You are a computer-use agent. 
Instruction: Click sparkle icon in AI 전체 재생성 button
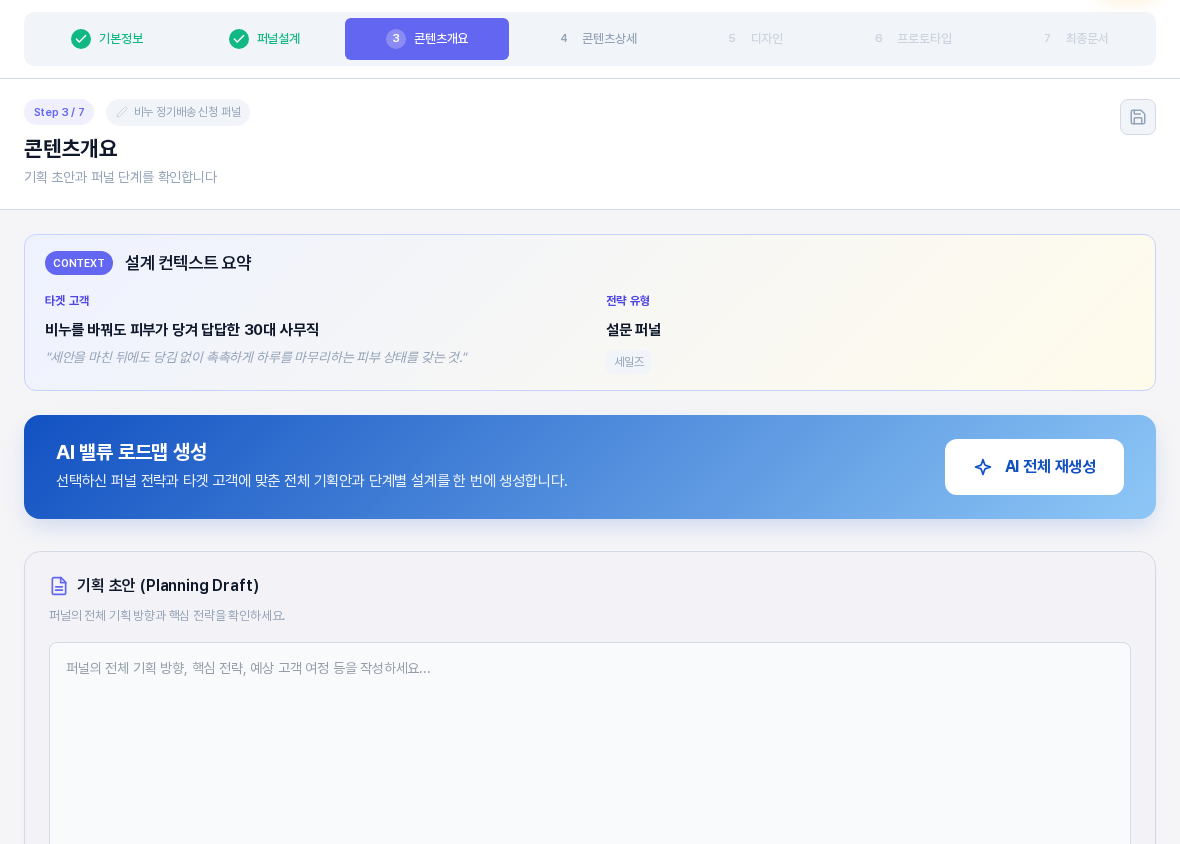coord(983,467)
